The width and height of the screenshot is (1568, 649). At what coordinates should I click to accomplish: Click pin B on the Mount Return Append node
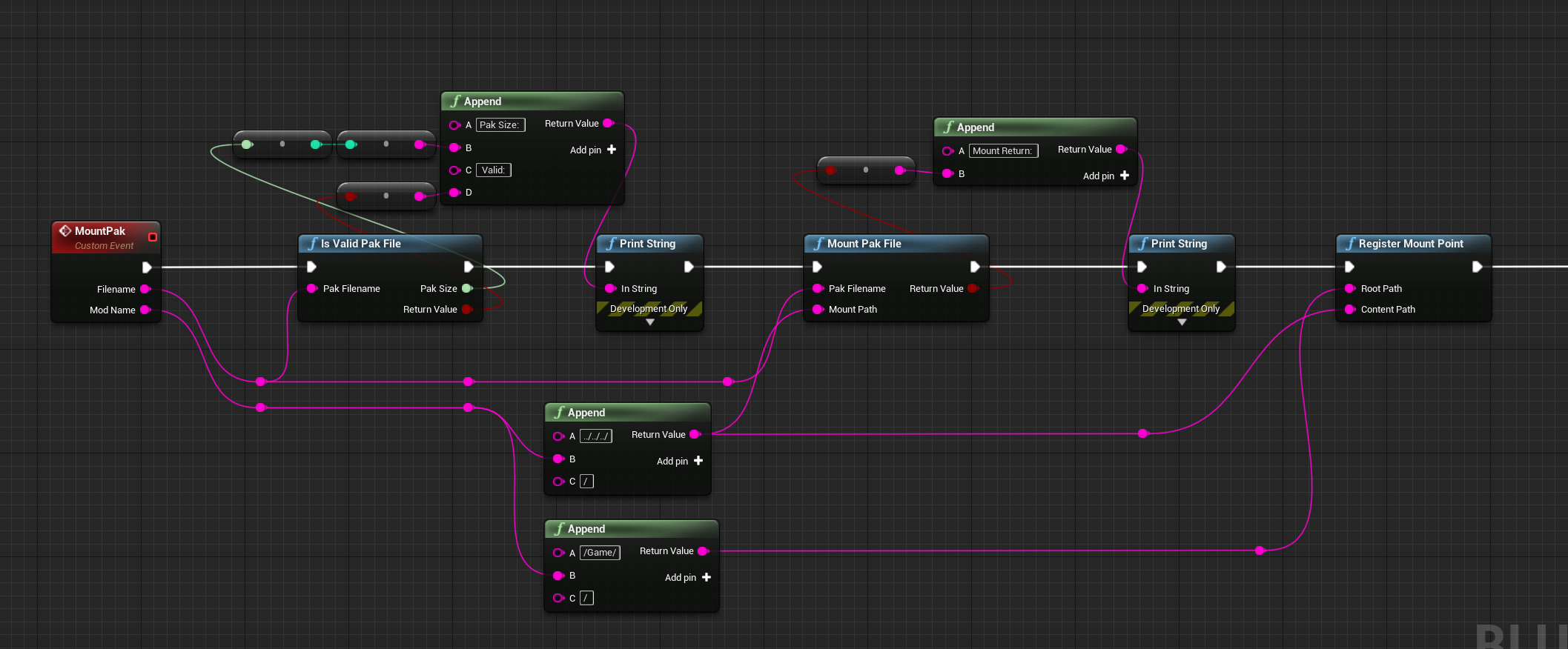click(x=947, y=173)
